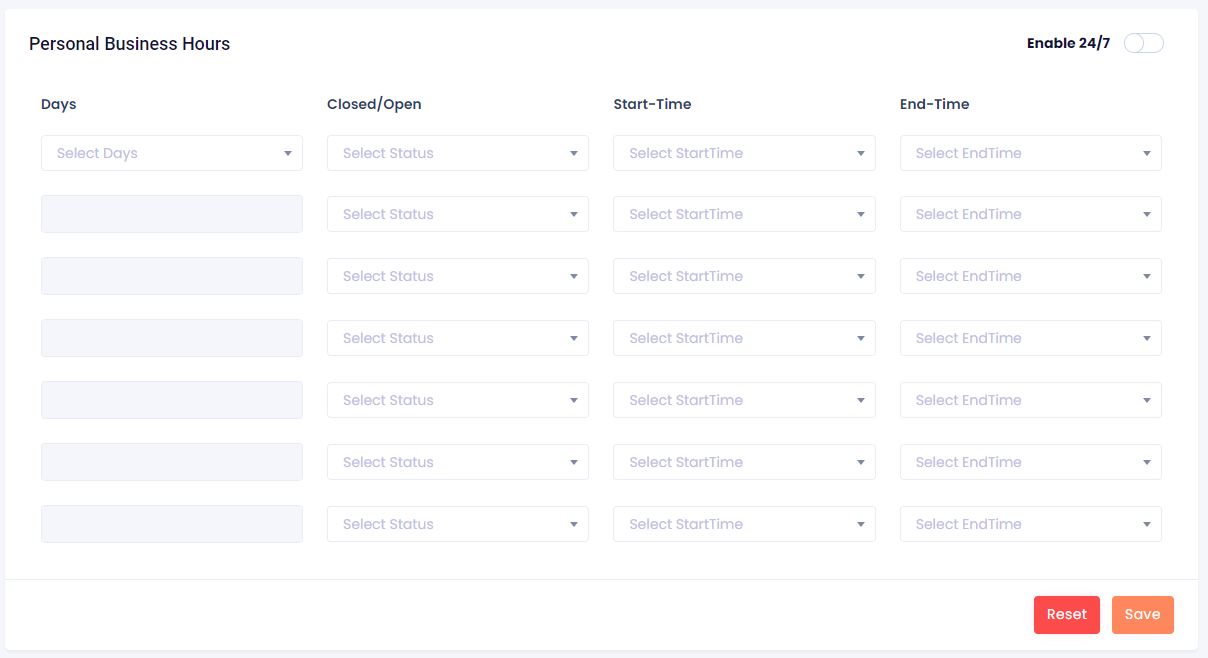Viewport: 1208px width, 658px height.
Task: Click arrow icon on fifth row Select StartTime
Action: pos(860,400)
